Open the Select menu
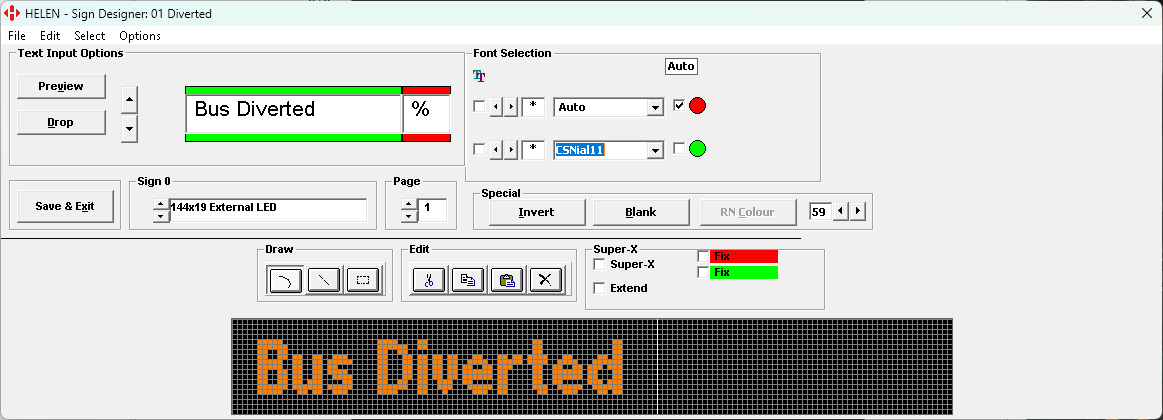This screenshot has width=1163, height=420. point(89,36)
